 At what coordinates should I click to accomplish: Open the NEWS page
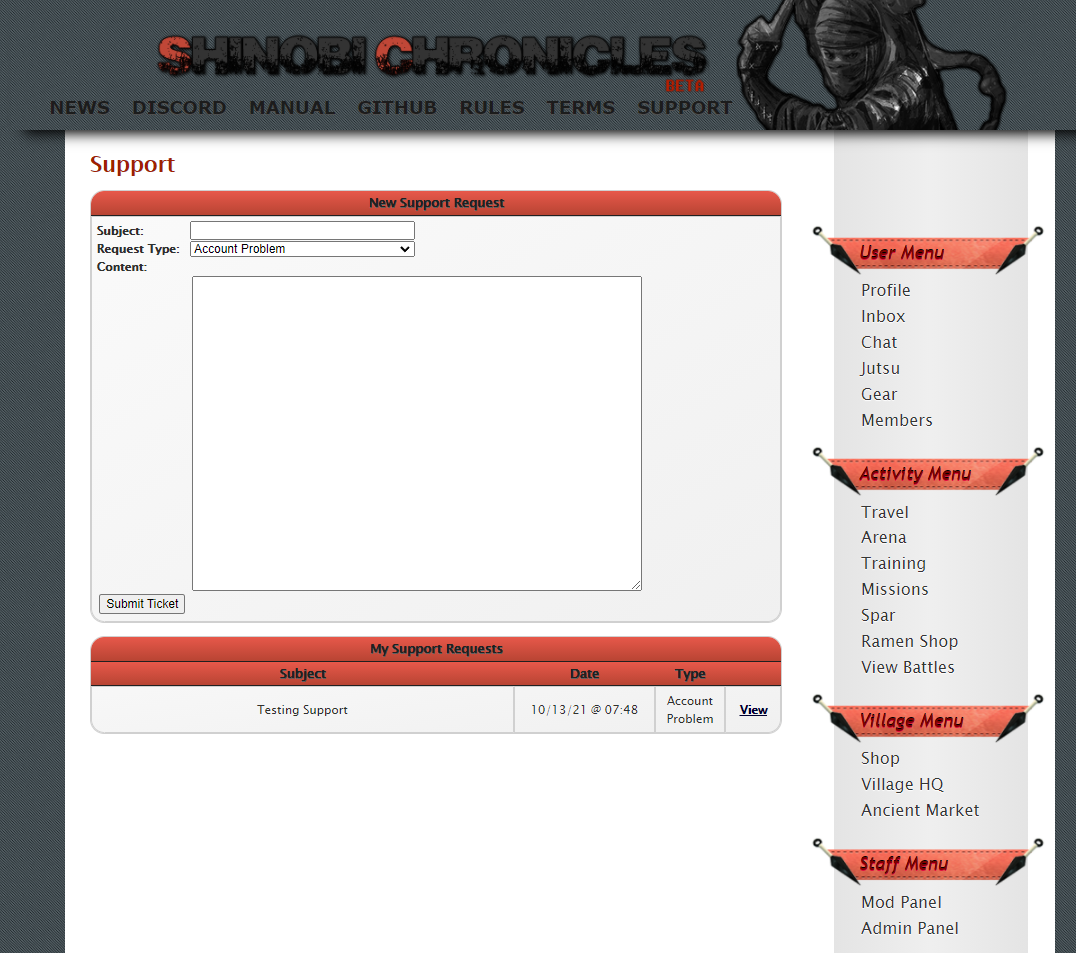(x=79, y=107)
